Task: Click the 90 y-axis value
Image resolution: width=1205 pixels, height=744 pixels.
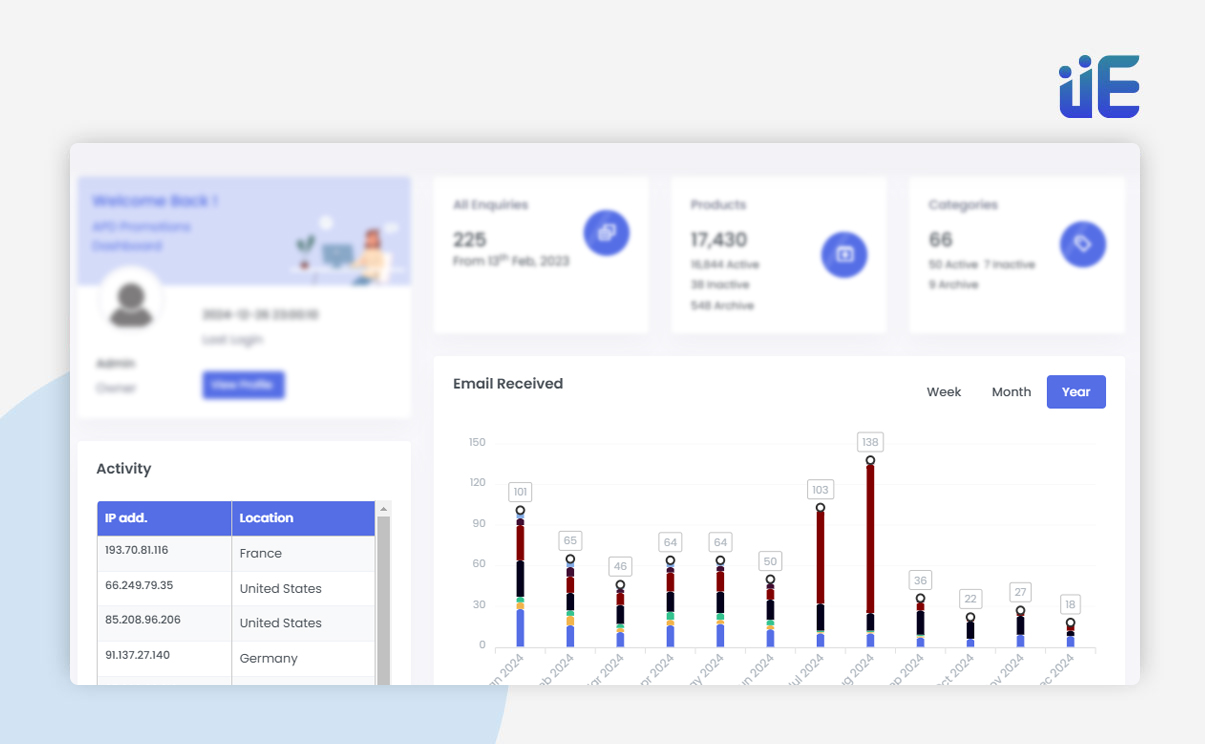Action: (477, 524)
